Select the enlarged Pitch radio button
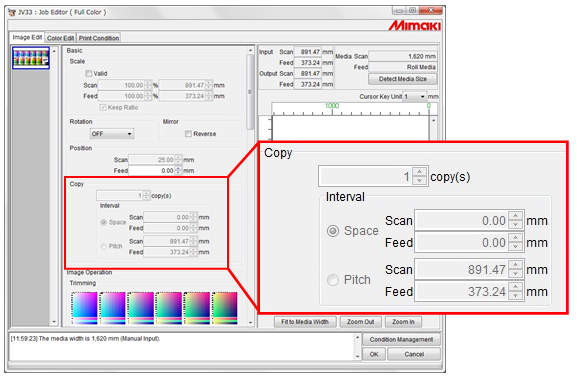 click(x=333, y=280)
